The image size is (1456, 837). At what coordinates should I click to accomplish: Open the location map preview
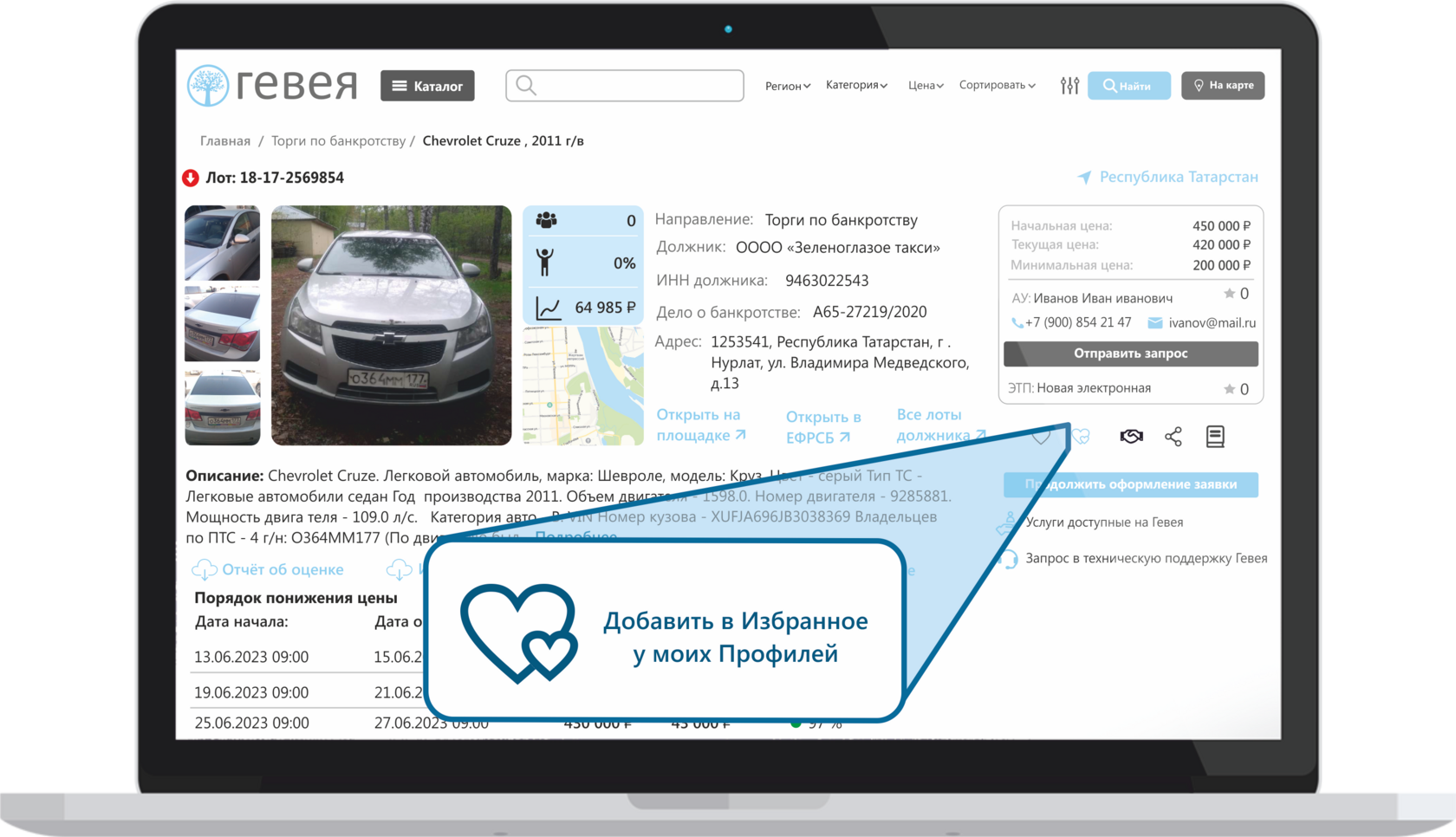[x=582, y=386]
